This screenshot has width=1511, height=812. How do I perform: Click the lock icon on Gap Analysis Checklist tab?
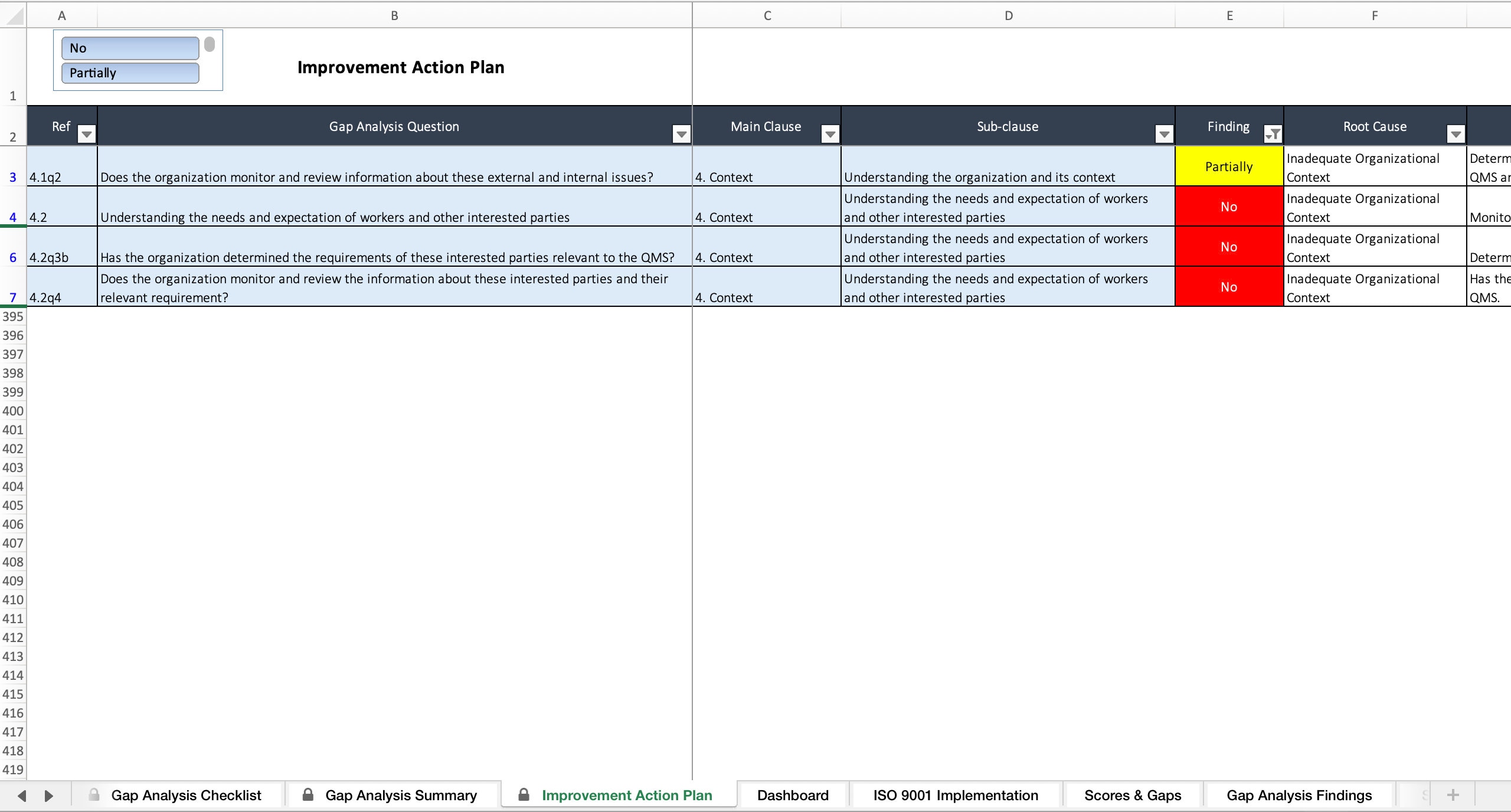click(x=94, y=795)
